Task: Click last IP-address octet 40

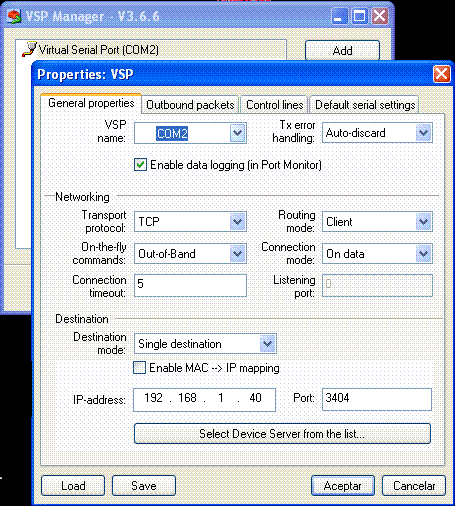Action: click(255, 398)
